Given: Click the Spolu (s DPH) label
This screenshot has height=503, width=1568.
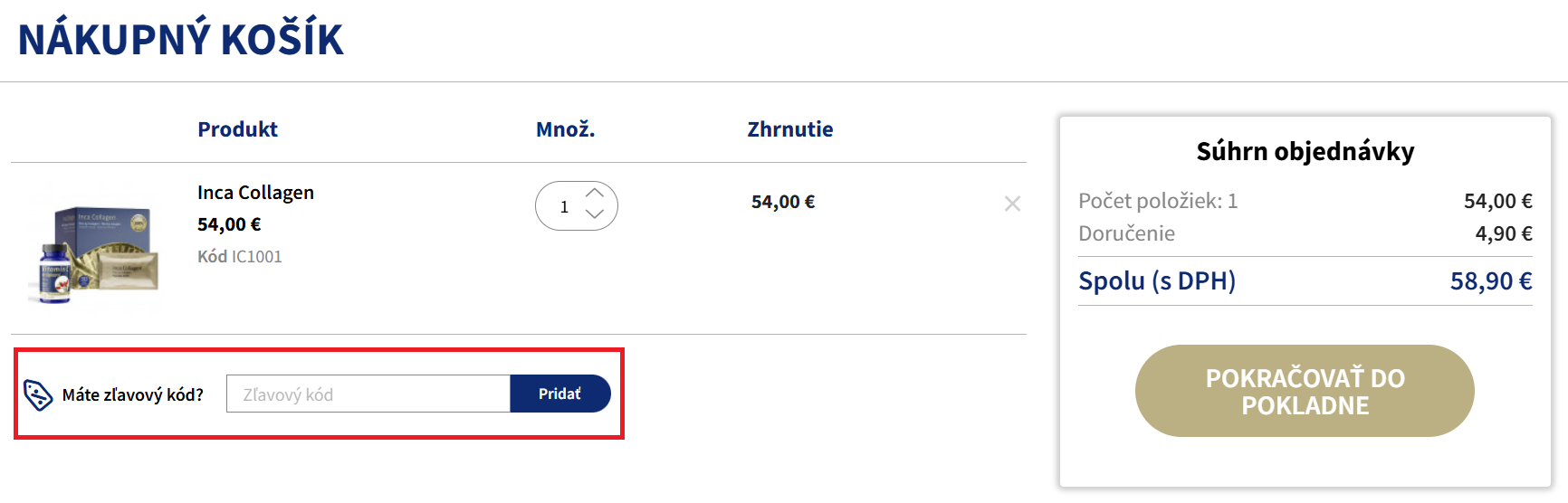Looking at the screenshot, I should pos(1157,281).
